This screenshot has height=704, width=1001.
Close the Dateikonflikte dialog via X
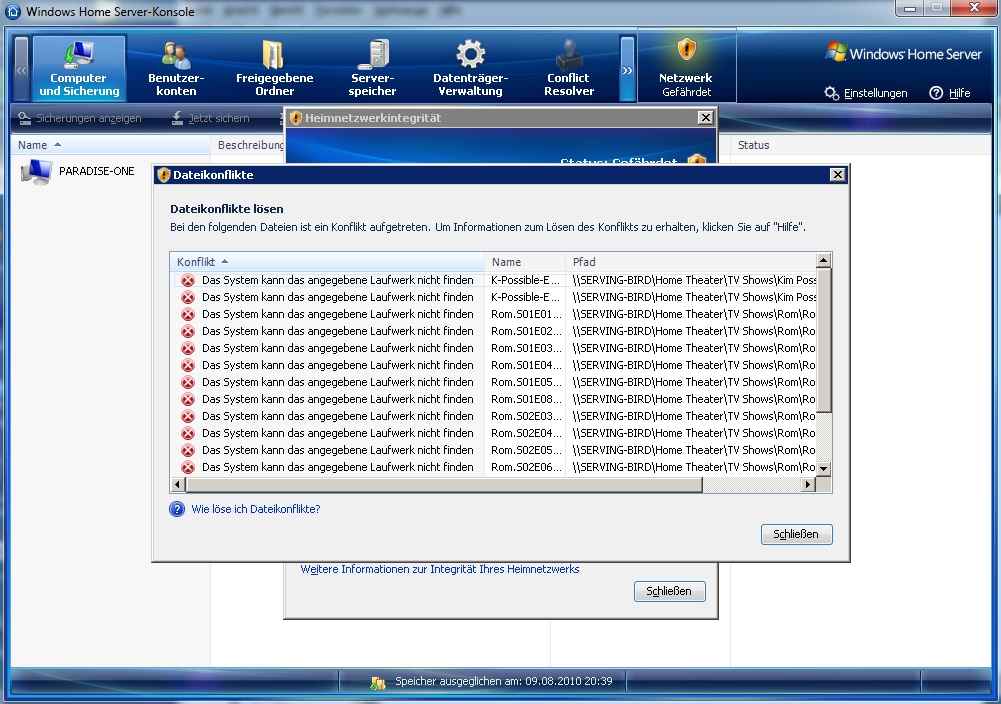coord(838,175)
